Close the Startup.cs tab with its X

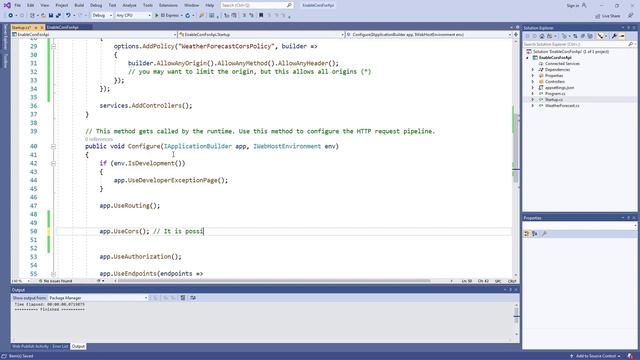point(41,27)
